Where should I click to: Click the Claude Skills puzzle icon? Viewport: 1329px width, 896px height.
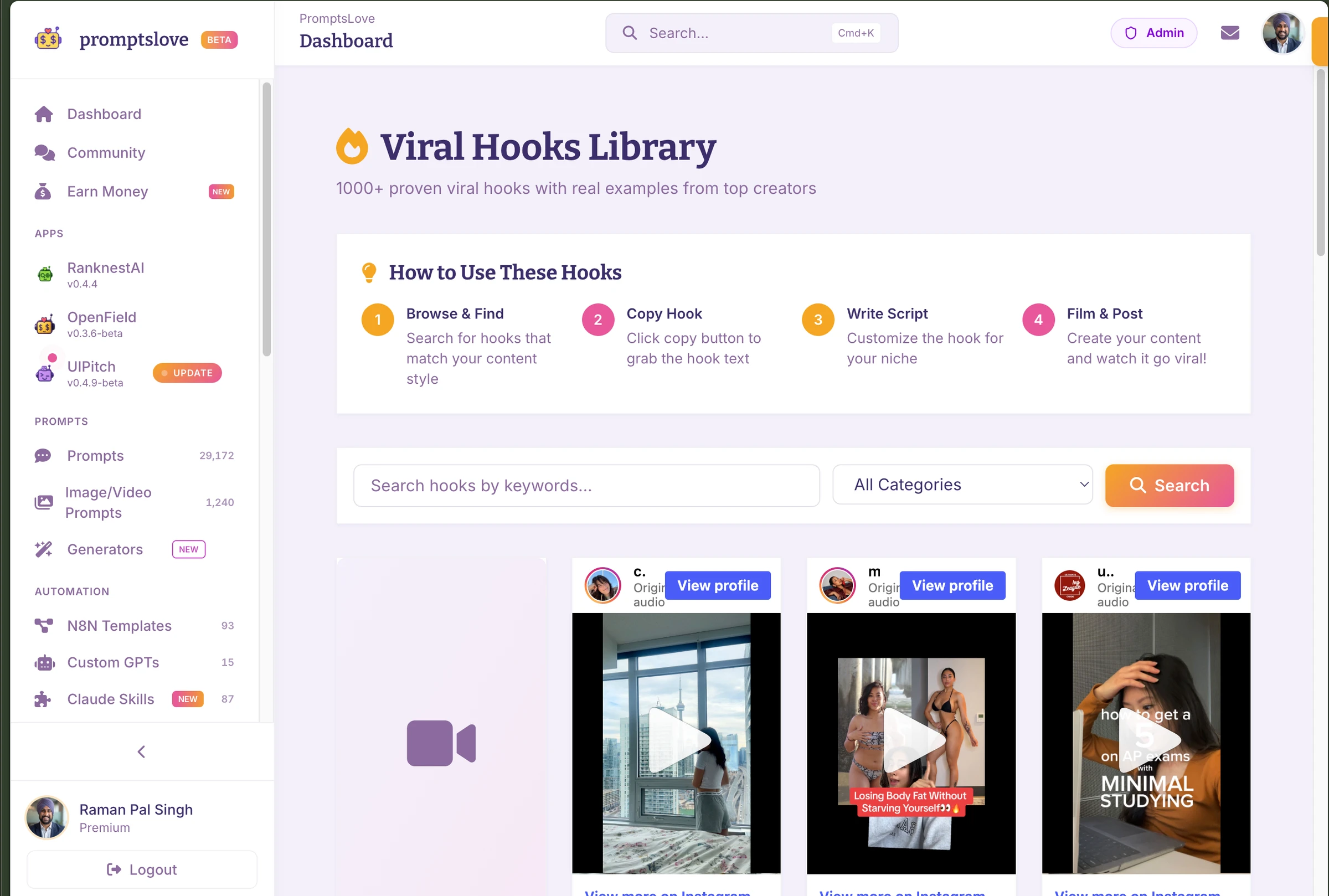[43, 699]
